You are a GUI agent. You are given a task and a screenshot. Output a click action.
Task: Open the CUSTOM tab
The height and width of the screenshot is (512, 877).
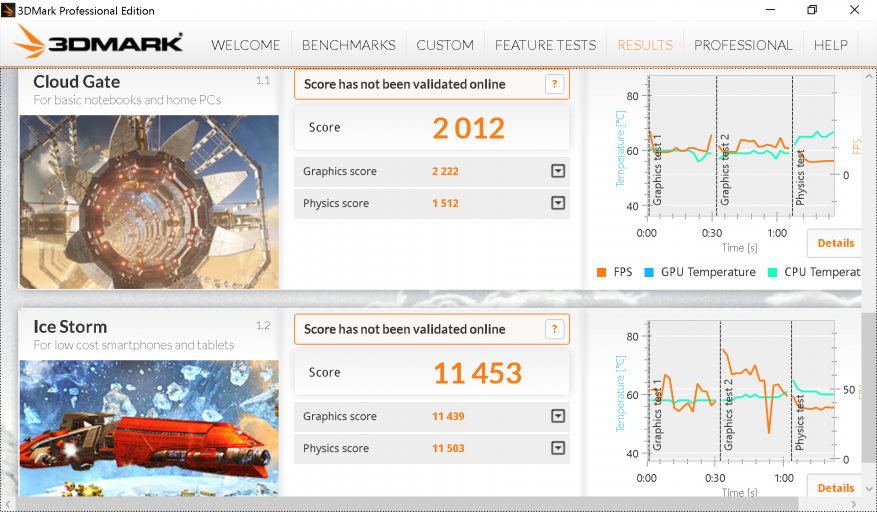click(x=445, y=45)
